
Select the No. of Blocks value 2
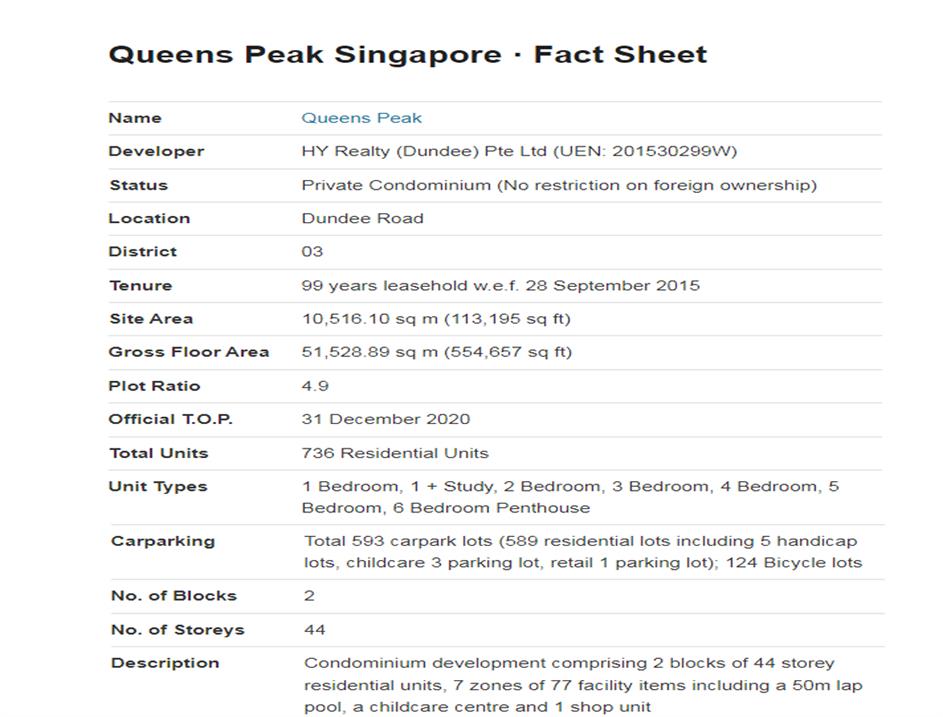pyautogui.click(x=310, y=596)
